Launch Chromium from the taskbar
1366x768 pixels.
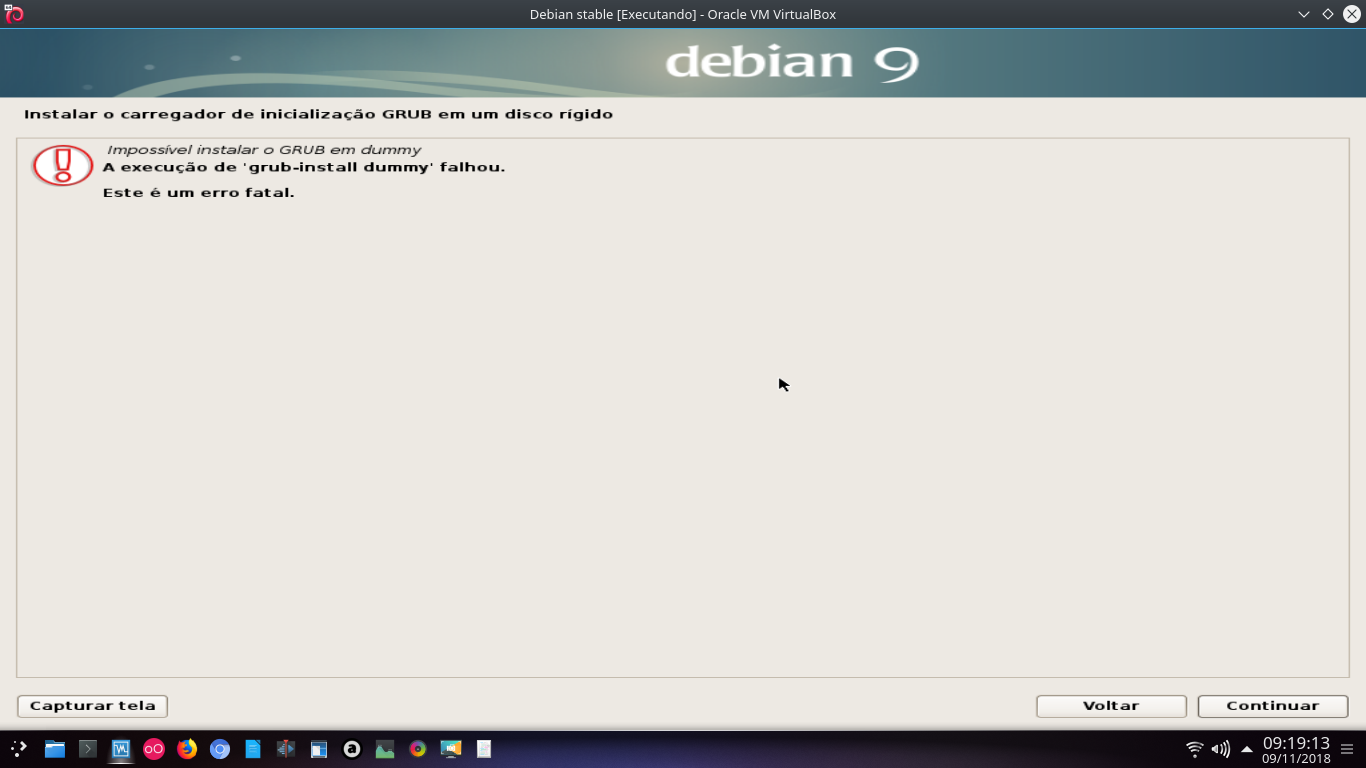[x=219, y=748]
